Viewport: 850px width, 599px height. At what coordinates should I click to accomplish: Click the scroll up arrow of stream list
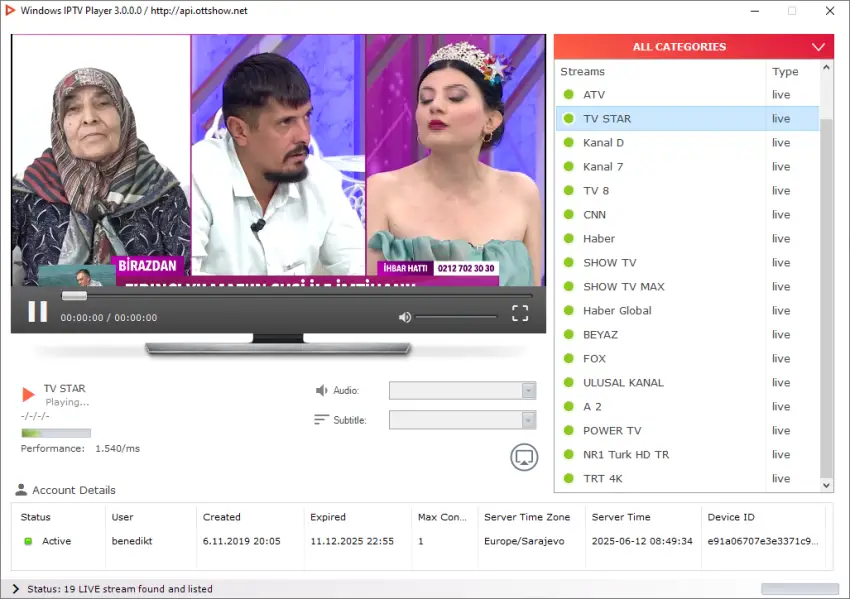[826, 67]
